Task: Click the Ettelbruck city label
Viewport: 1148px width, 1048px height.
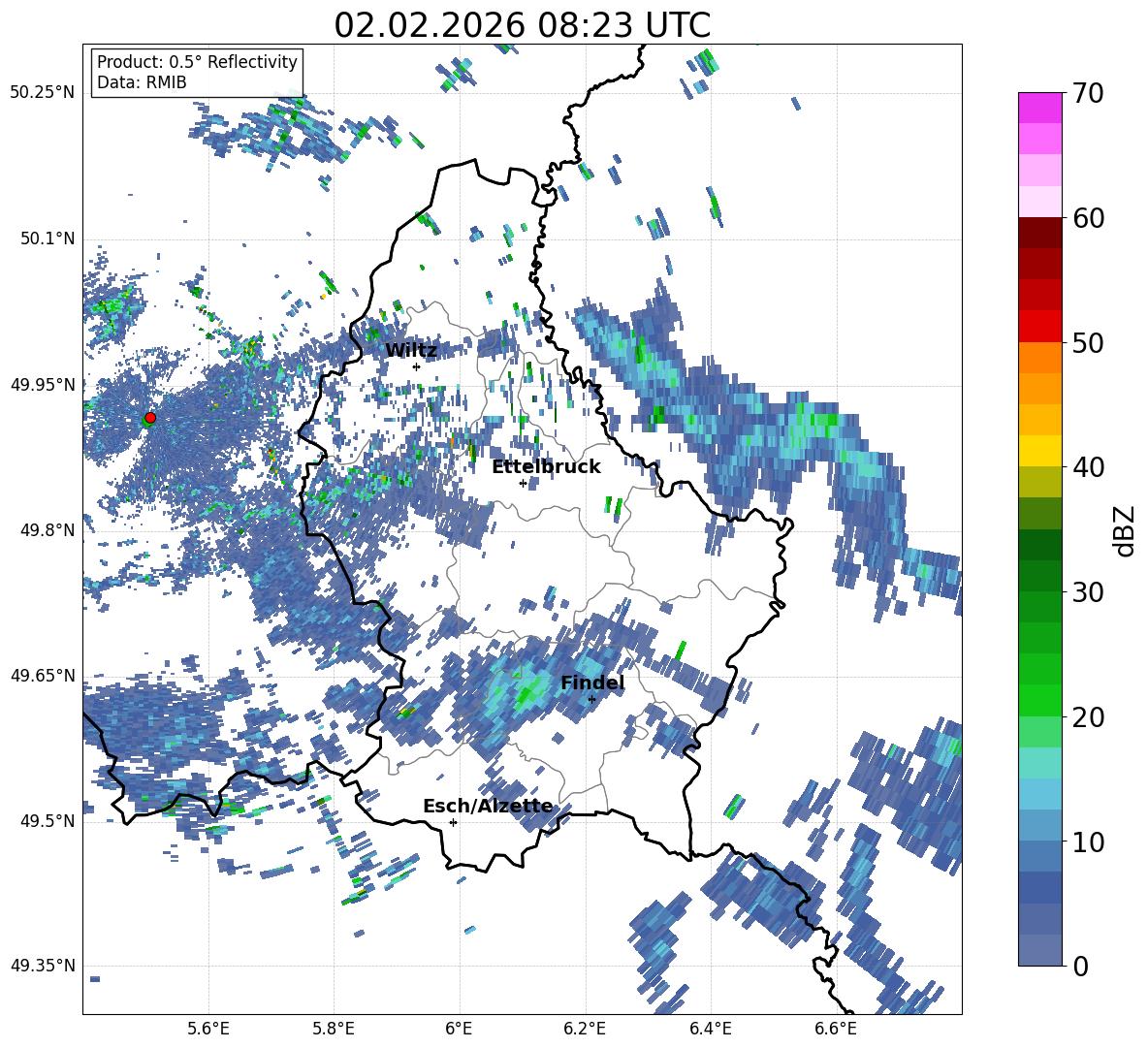Action: pos(546,467)
